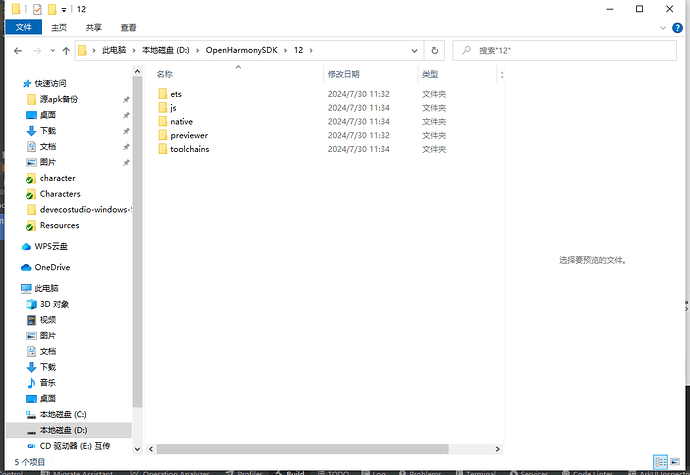Viewport: 690px width, 475px height.
Task: Click the Forward navigation arrow
Action: click(x=37, y=51)
